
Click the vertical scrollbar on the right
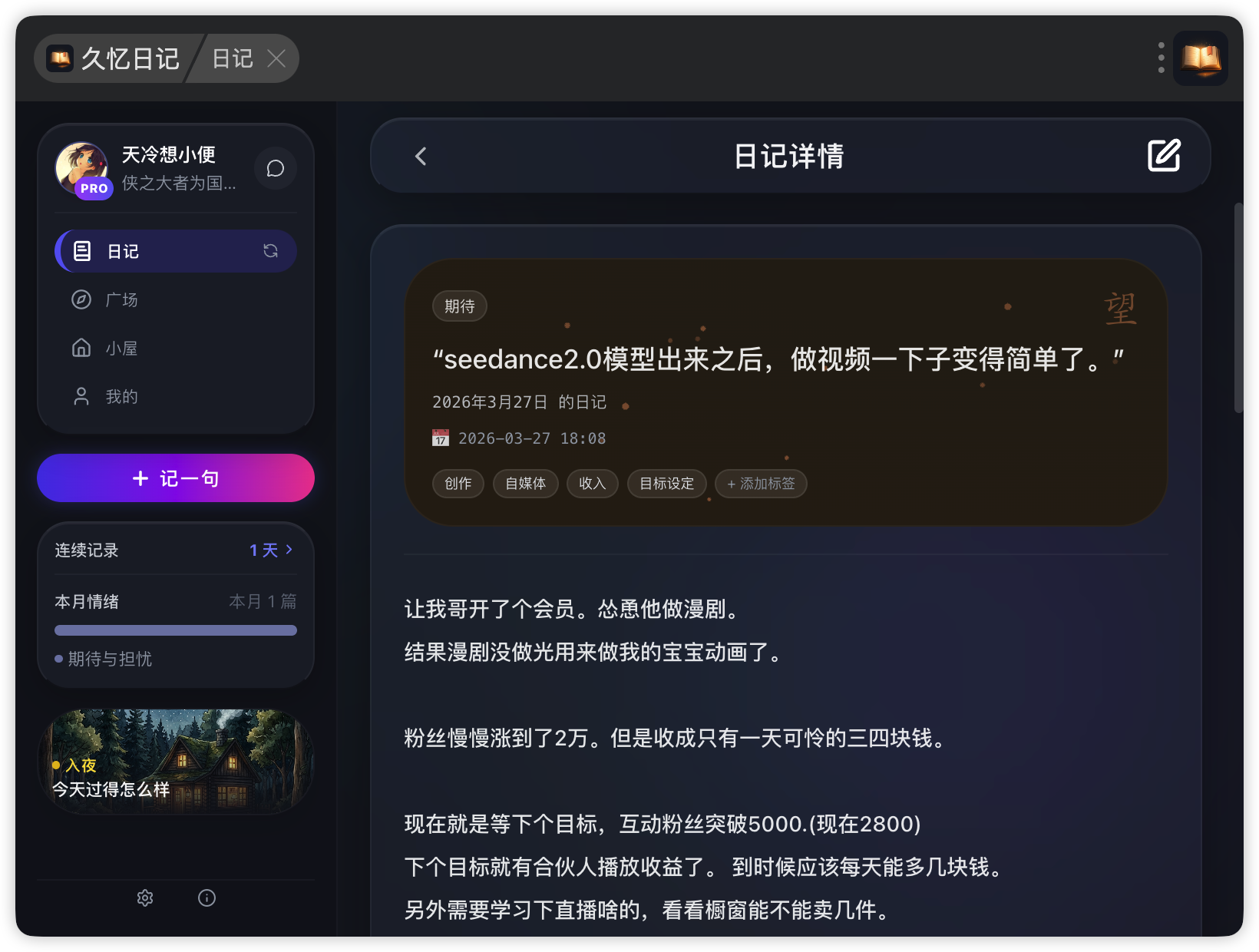click(x=1238, y=307)
